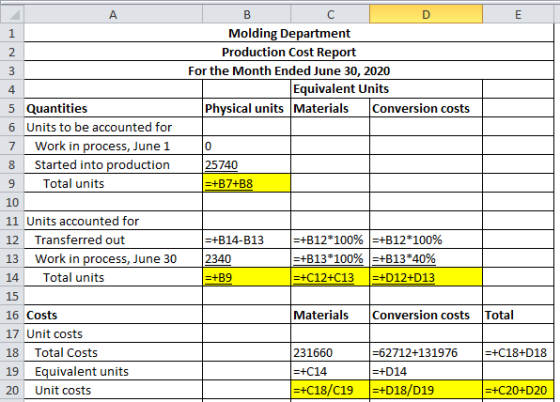
Task: Click the 'Total Costs' label
Action: coord(113,353)
